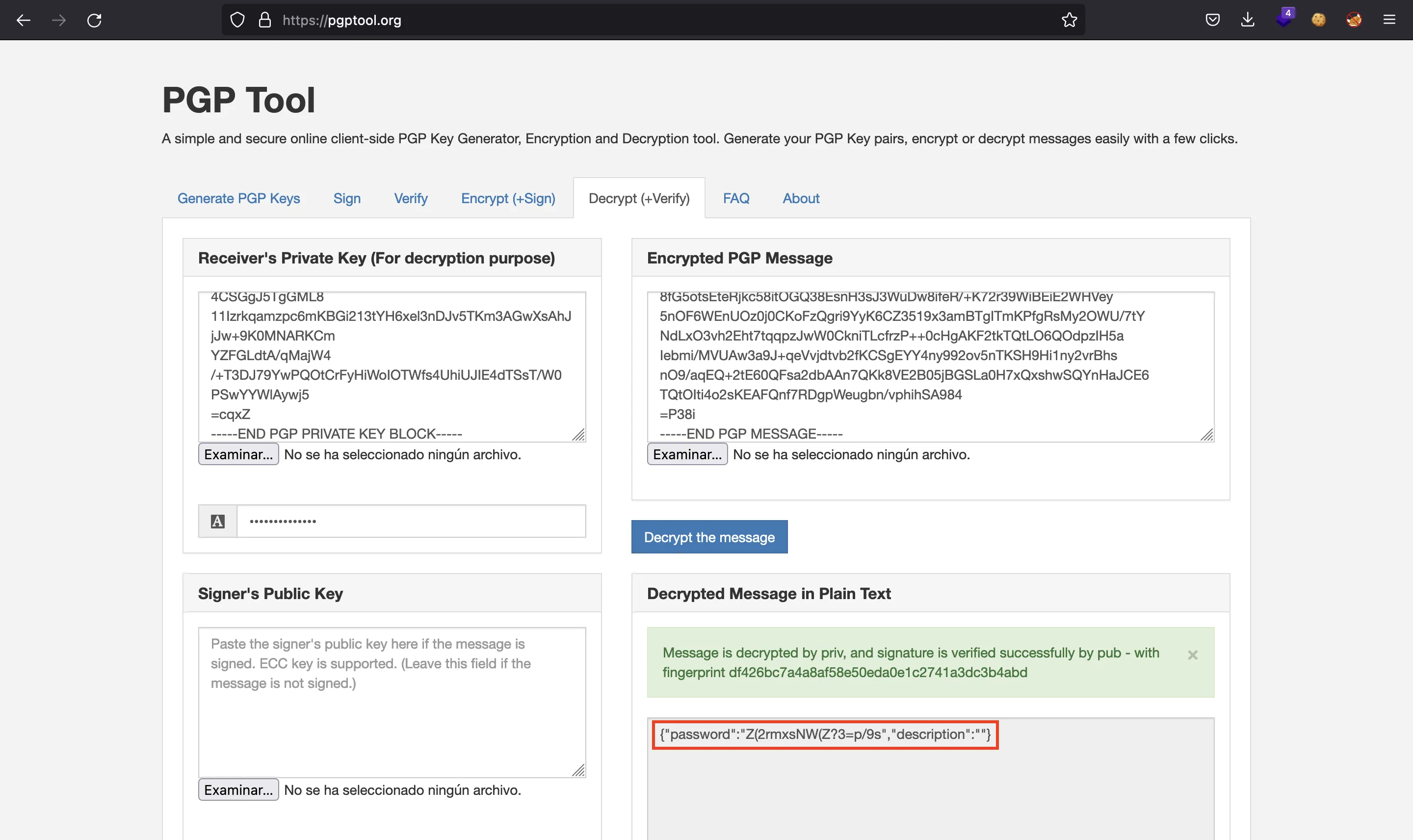This screenshot has width=1413, height=840.
Task: Open the Pocket save icon
Action: pos(1212,21)
